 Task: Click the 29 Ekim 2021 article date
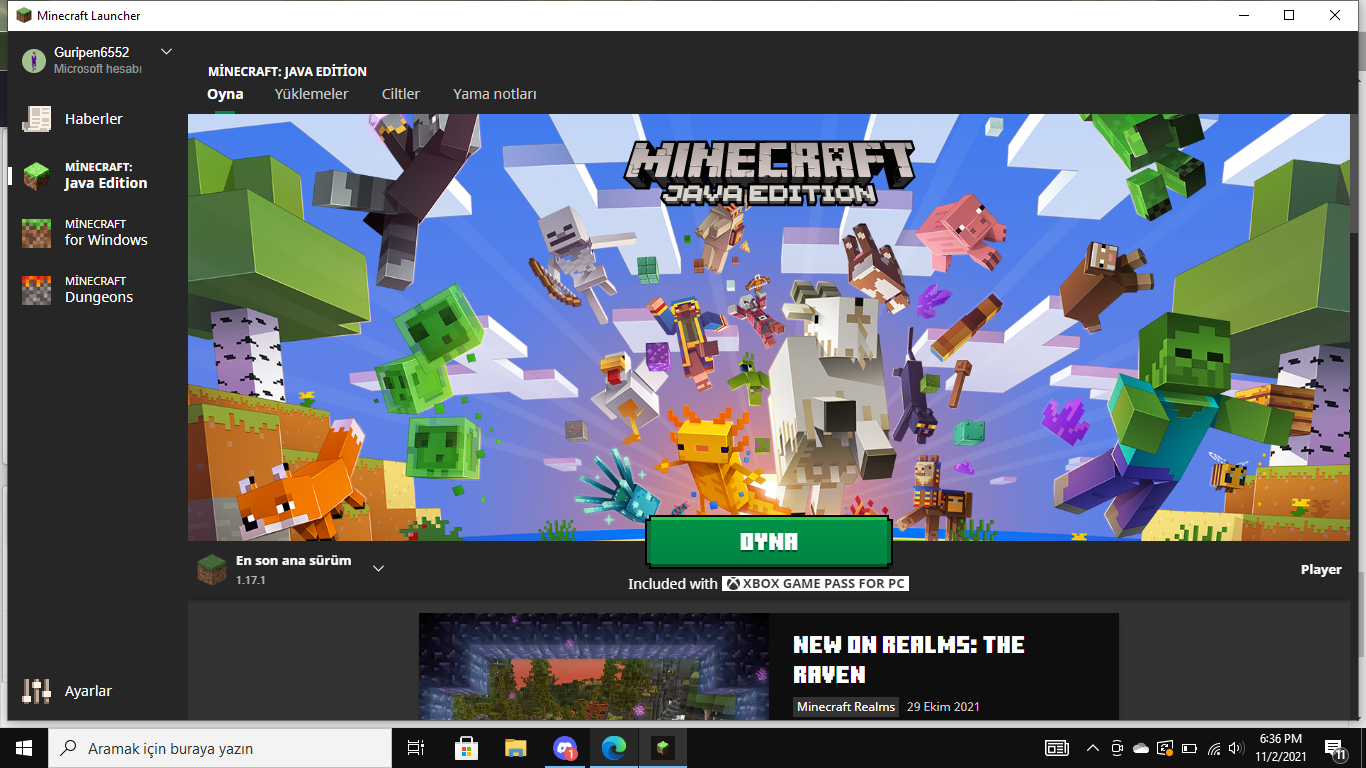(x=943, y=707)
